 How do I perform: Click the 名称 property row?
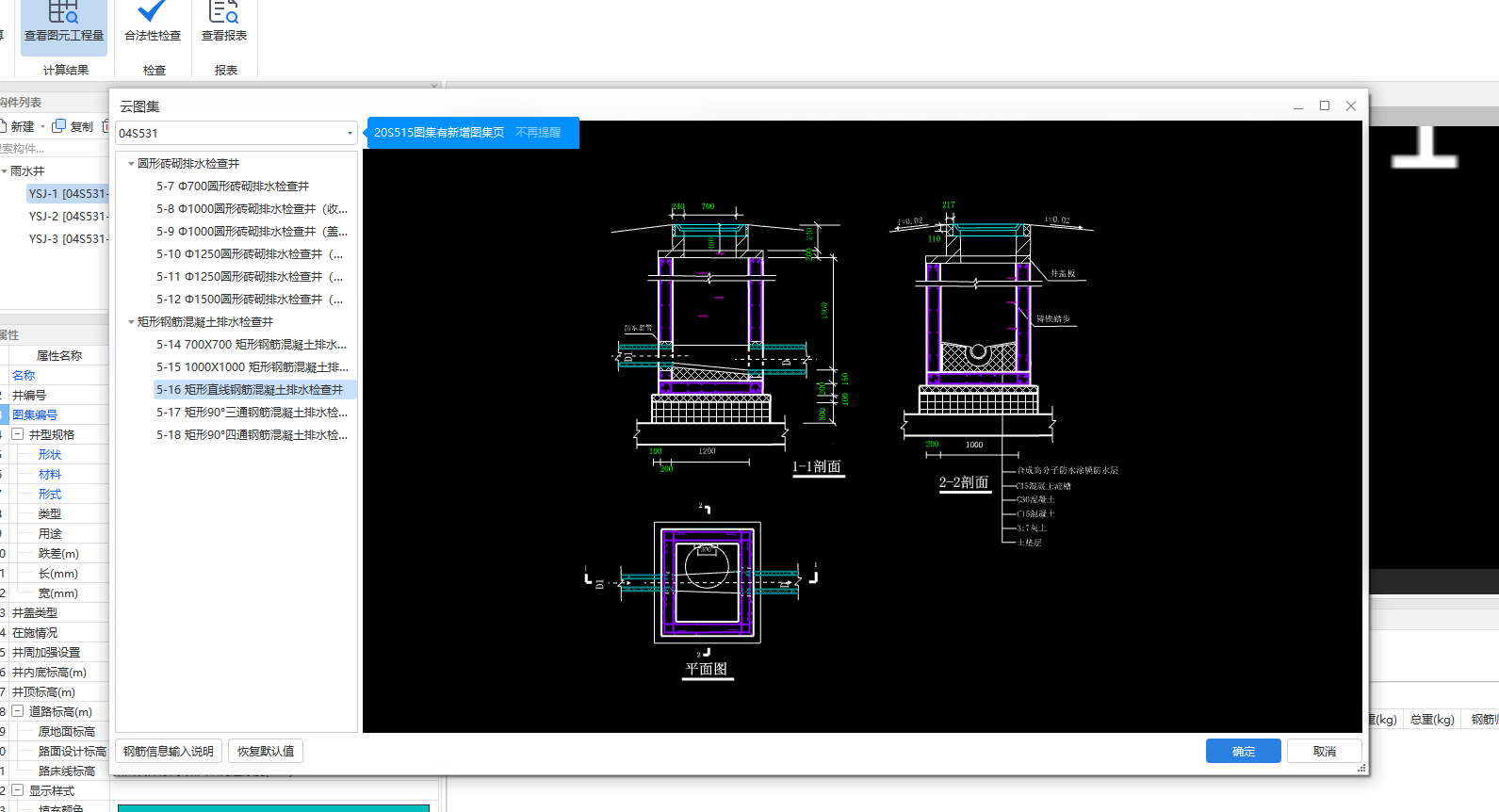57,375
